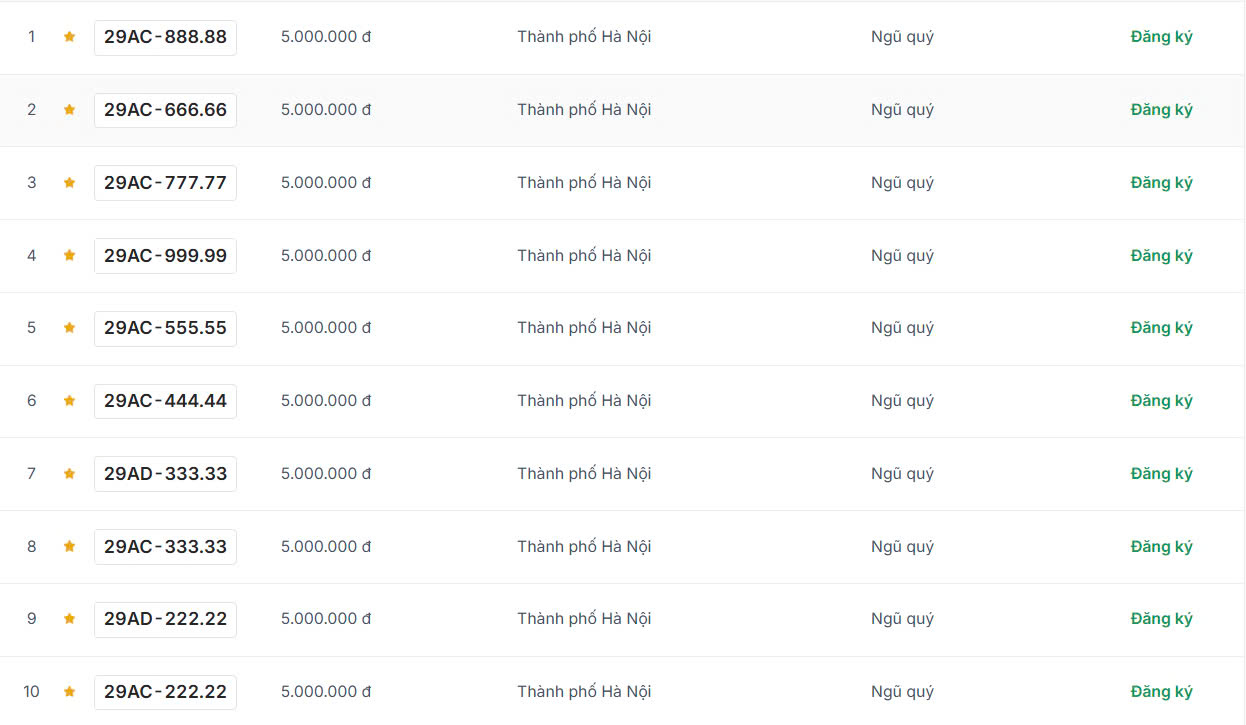Click Đăng ký in the 29AC-999.99 row
Image resolution: width=1246 pixels, height=725 pixels.
pos(1161,256)
